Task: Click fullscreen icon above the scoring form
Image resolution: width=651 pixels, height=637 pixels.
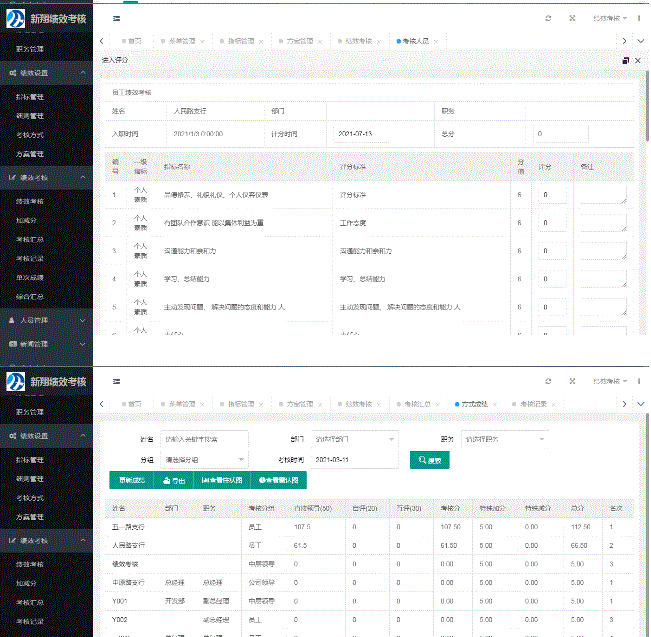Action: tap(572, 18)
